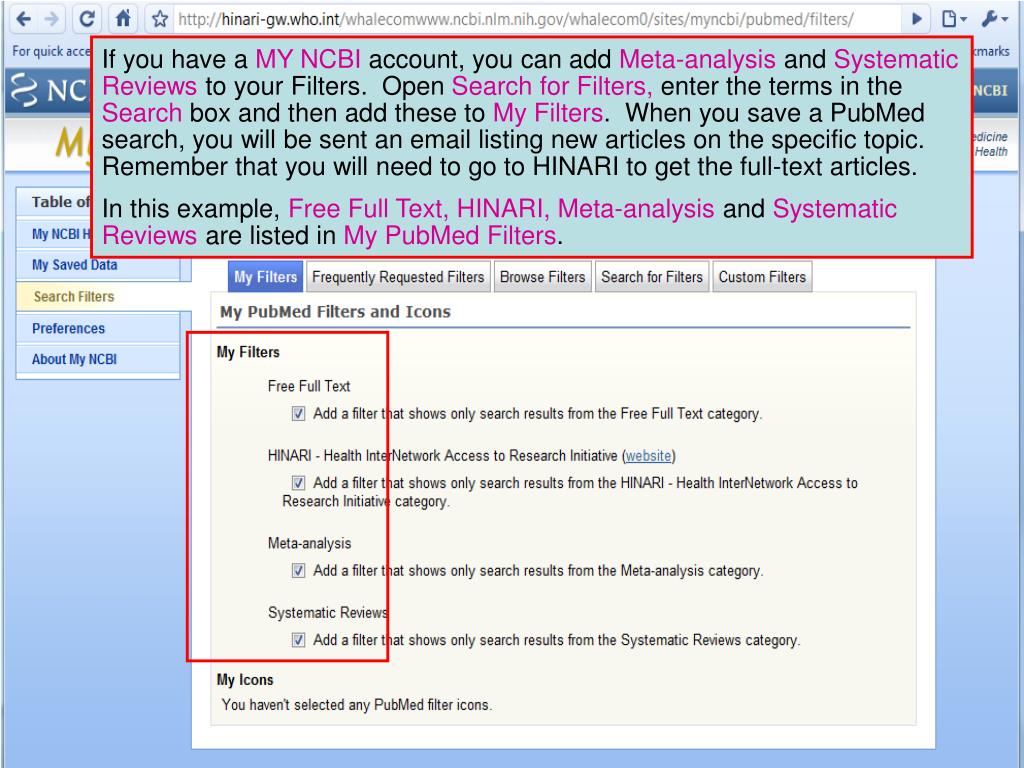Screen dimensions: 1024x768
Task: Check the Free Full Text filter checkbox
Action: [298, 413]
